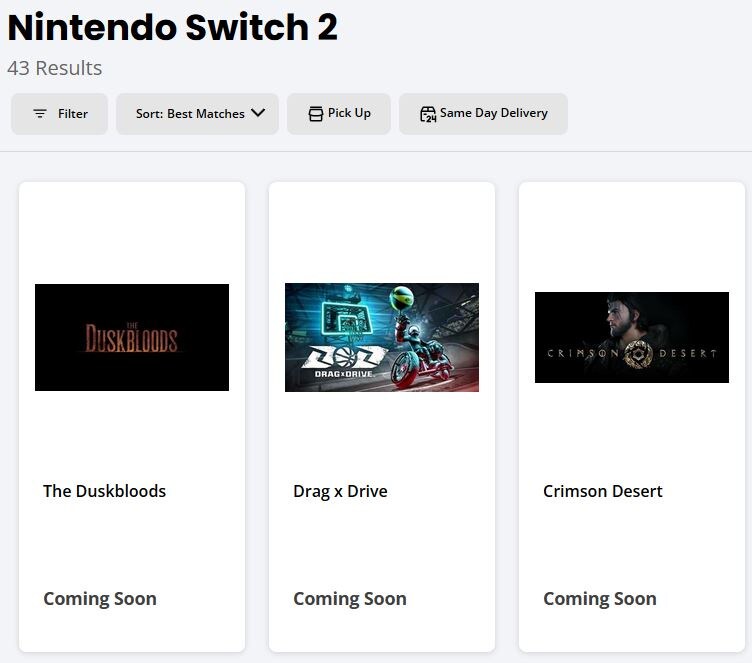The height and width of the screenshot is (663, 752).
Task: Select the Drag x Drive title link
Action: pos(340,491)
